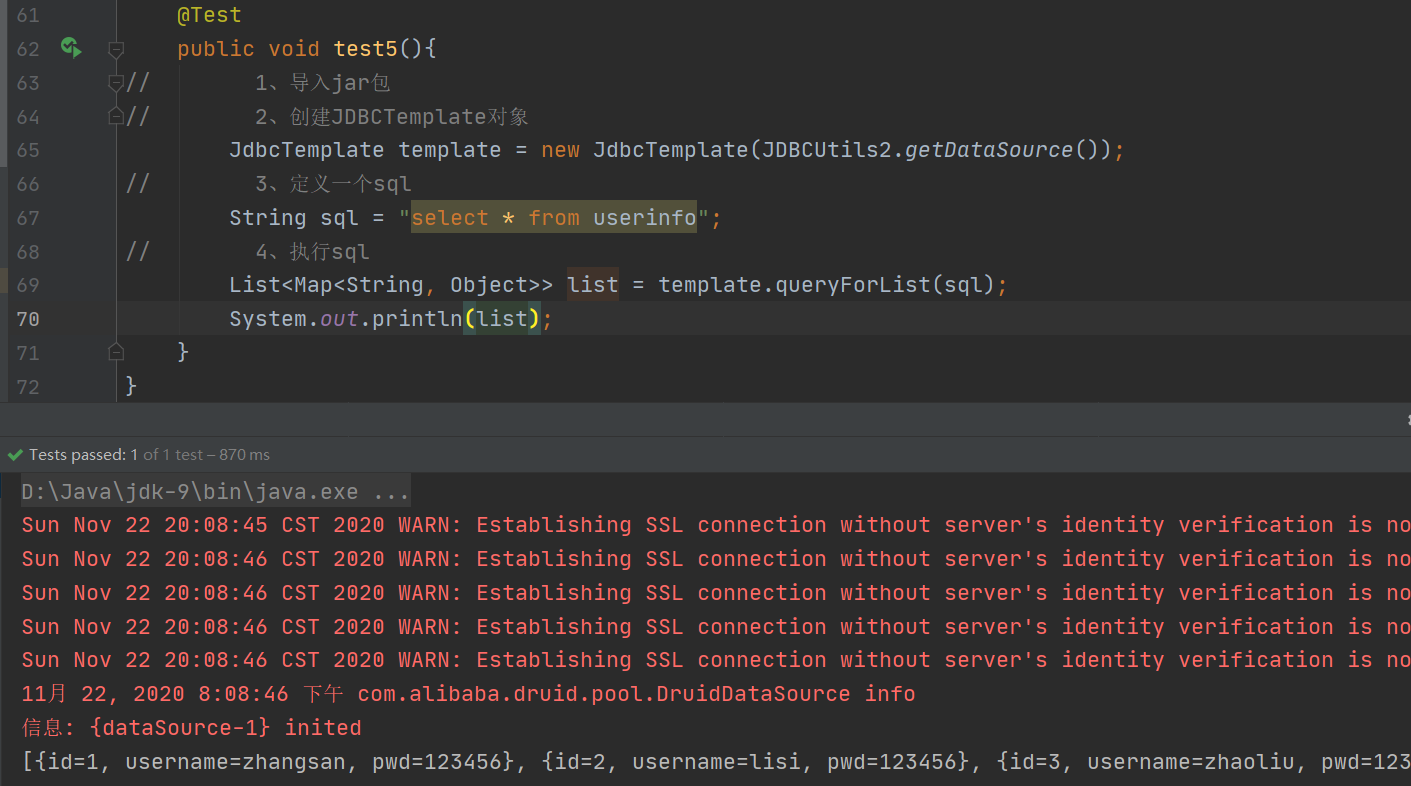
Task: Collapse the fold end marker on line 71
Action: coord(116,351)
